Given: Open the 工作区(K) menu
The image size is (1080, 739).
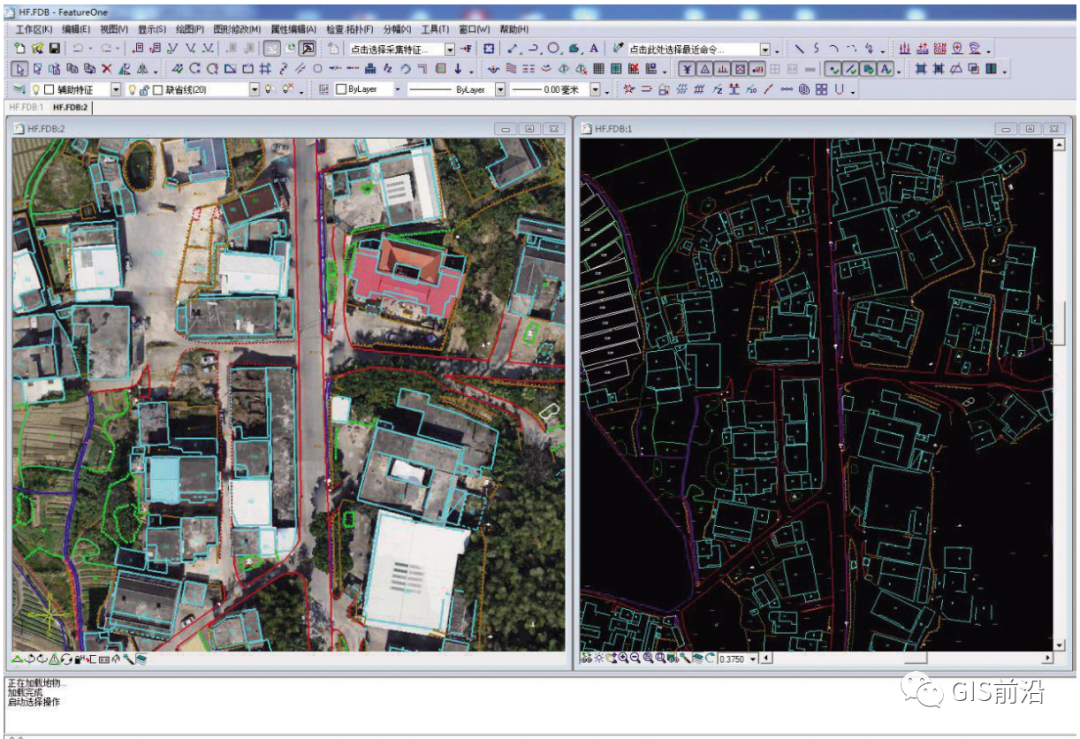Looking at the screenshot, I should pos(34,29).
